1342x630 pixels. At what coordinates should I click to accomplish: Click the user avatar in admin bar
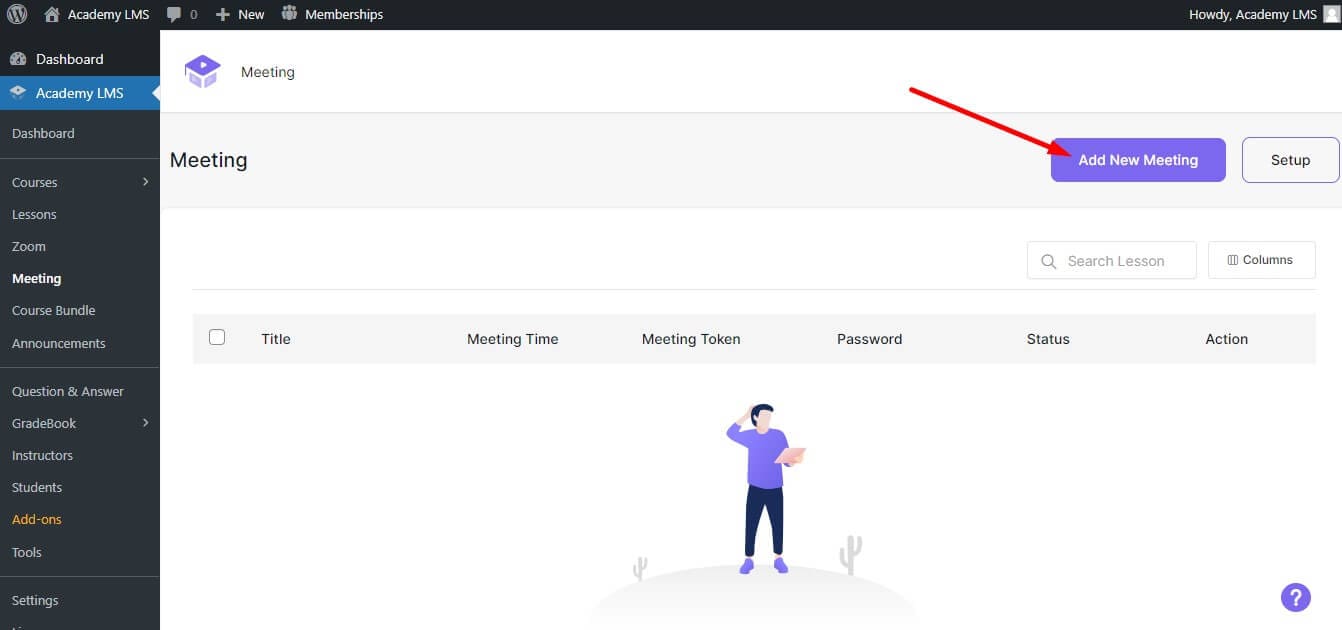[x=1330, y=13]
